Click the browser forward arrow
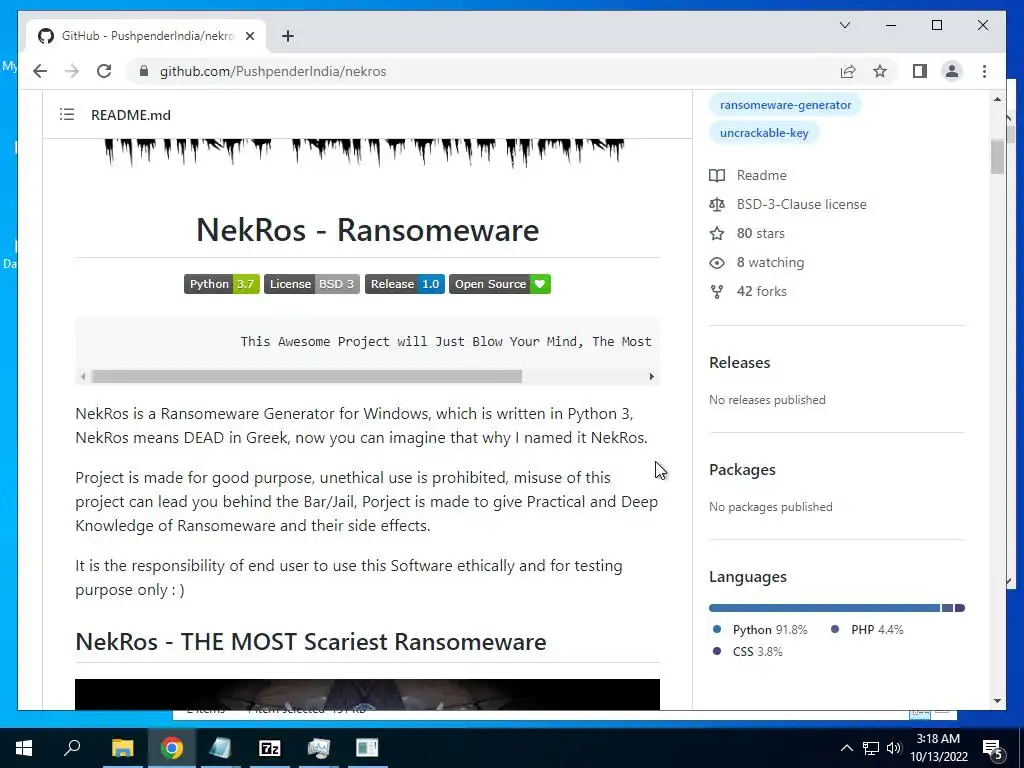 point(72,71)
